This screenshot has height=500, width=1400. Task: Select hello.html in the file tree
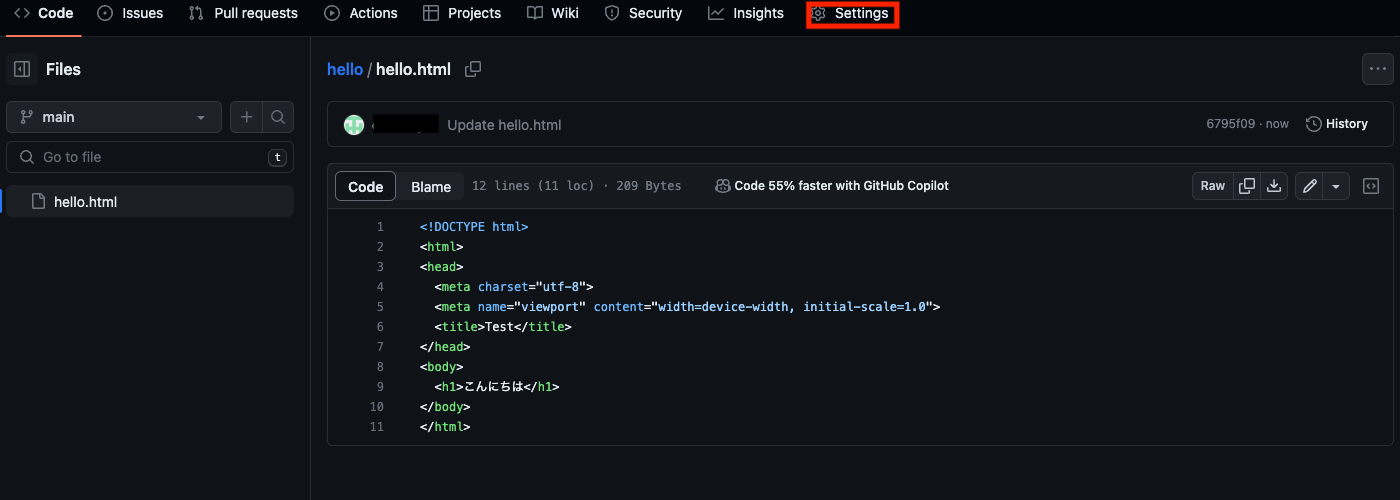[150, 201]
